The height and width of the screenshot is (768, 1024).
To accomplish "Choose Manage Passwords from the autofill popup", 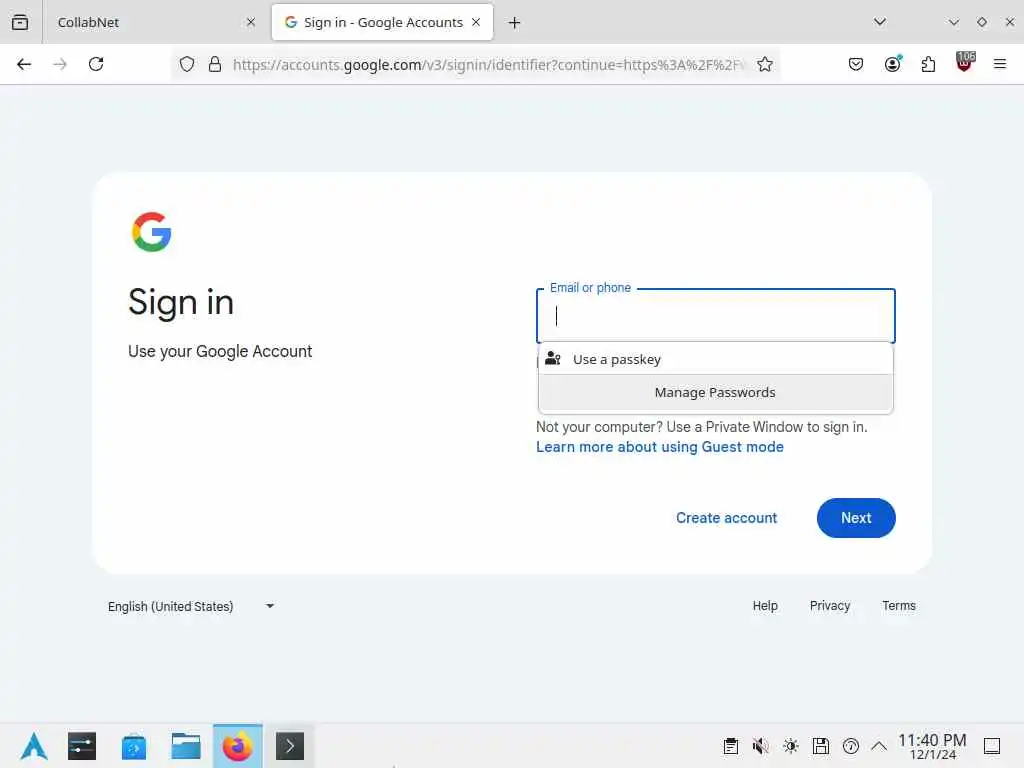I will [x=715, y=392].
